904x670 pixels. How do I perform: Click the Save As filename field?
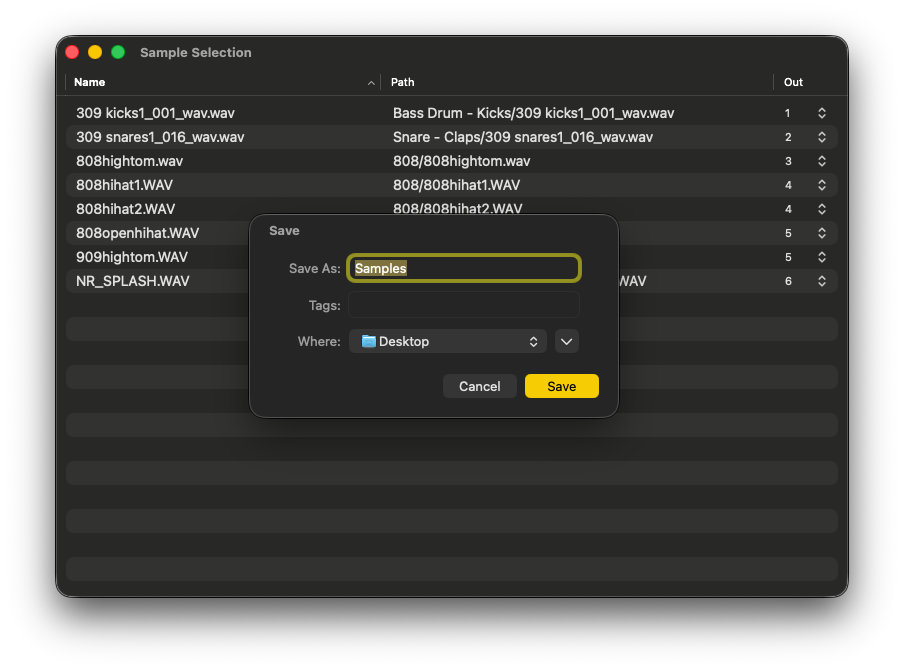click(463, 268)
